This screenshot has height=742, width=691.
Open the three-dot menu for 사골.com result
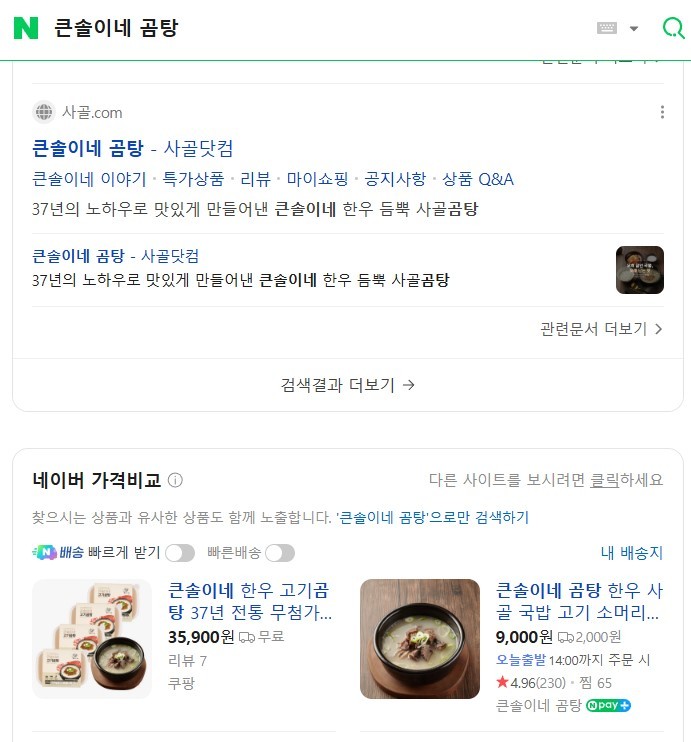662,112
